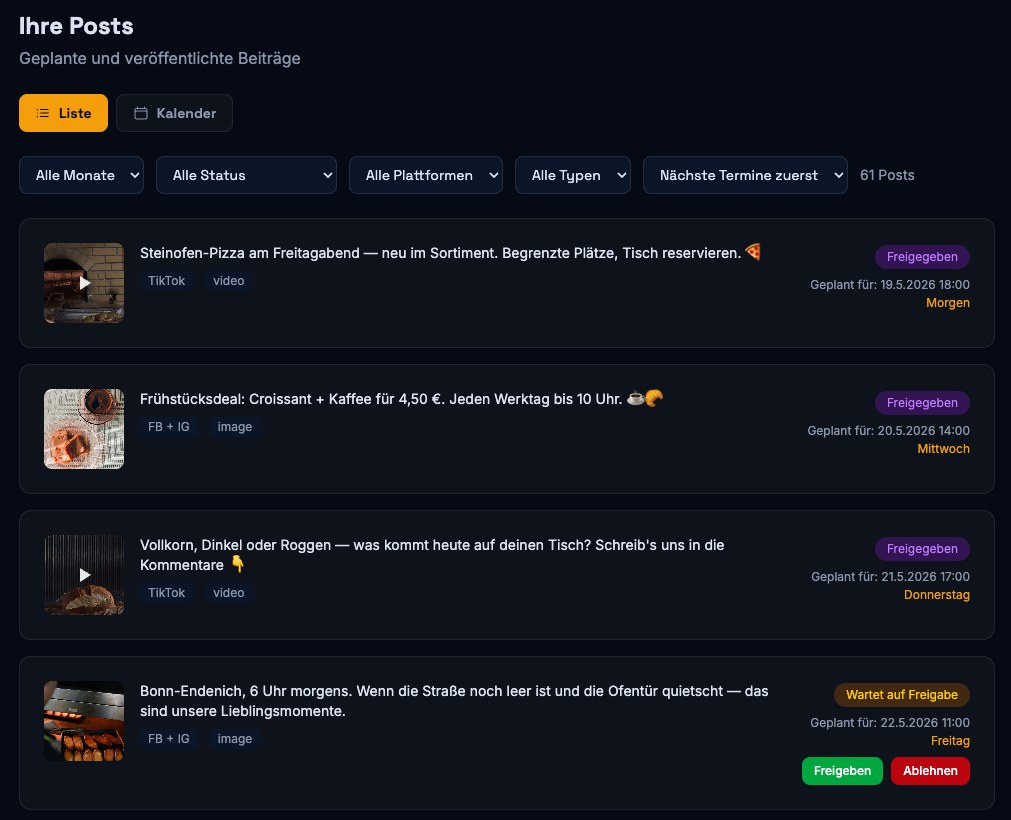1011x820 pixels.
Task: Click Geplant für: 21.5.2026 17:00 date
Action: [890, 576]
